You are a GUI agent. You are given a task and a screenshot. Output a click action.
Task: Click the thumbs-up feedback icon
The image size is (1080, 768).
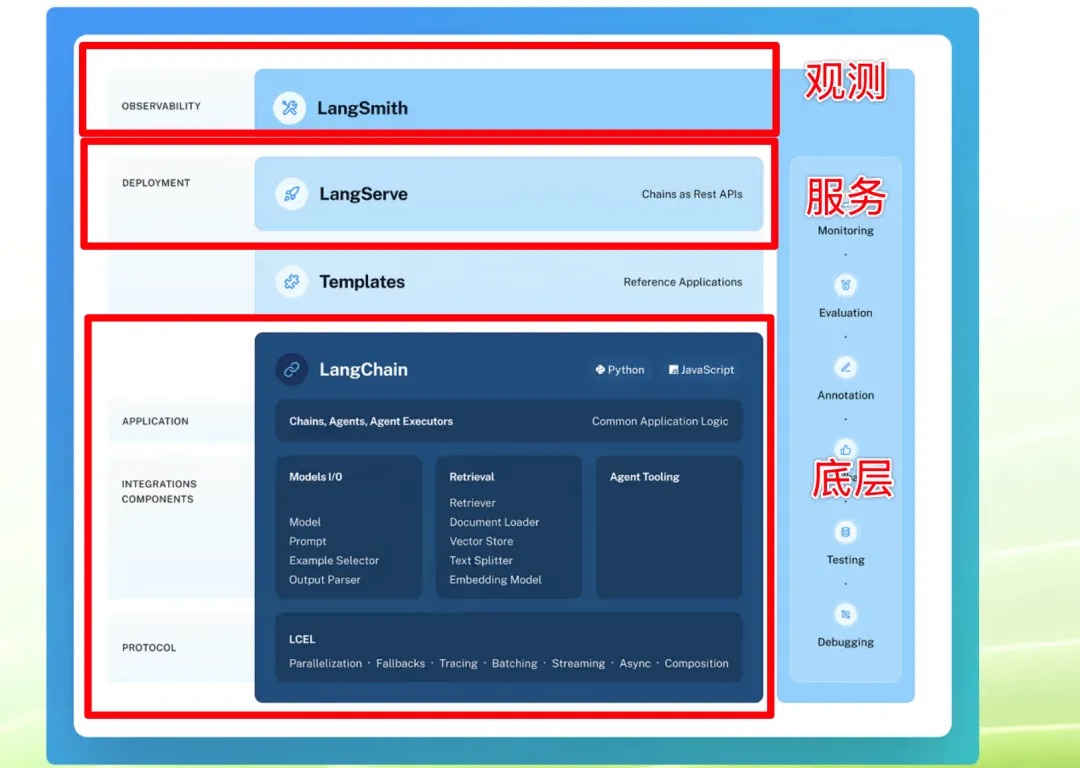[x=845, y=450]
